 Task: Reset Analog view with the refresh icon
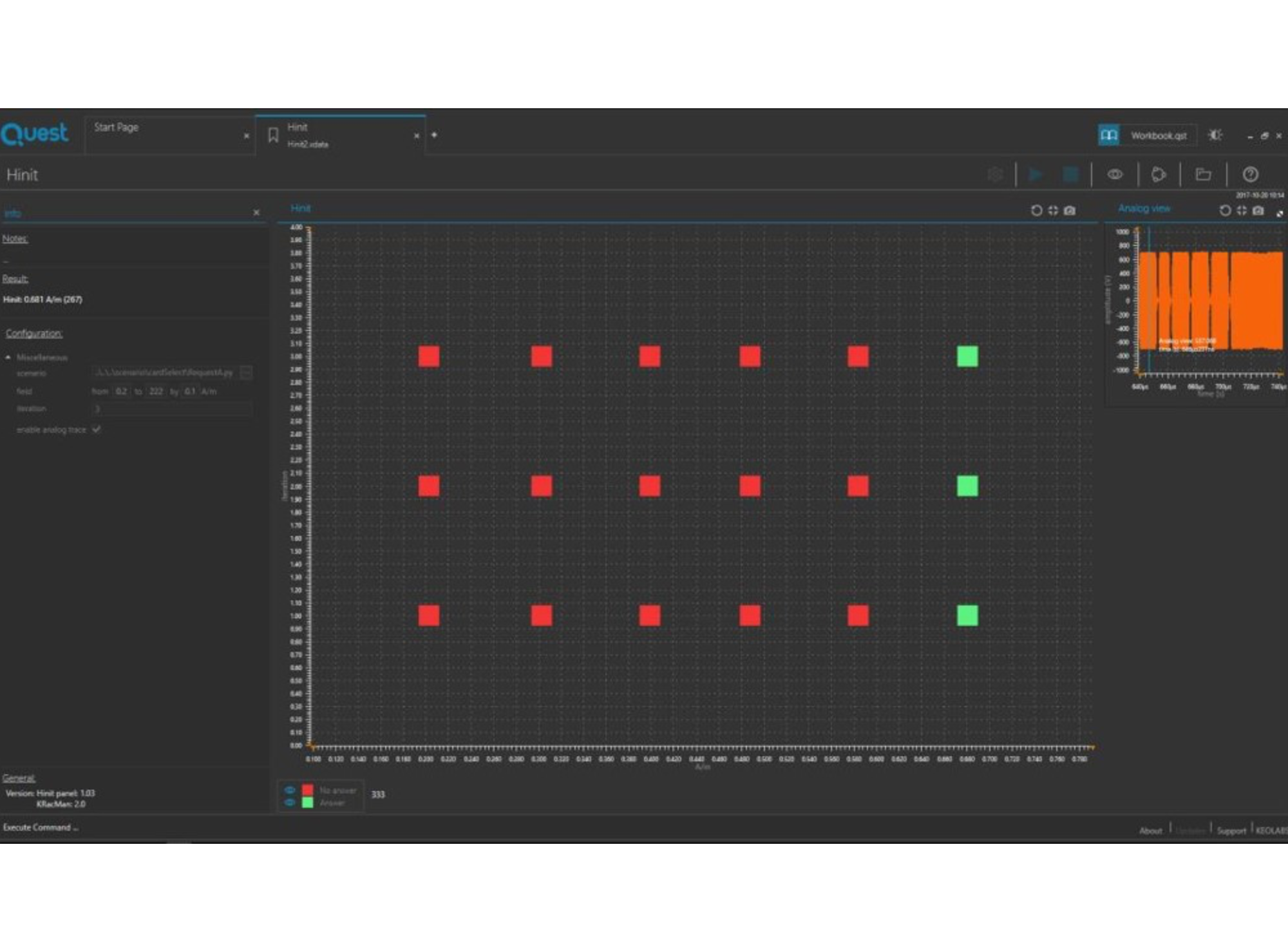(x=1225, y=211)
